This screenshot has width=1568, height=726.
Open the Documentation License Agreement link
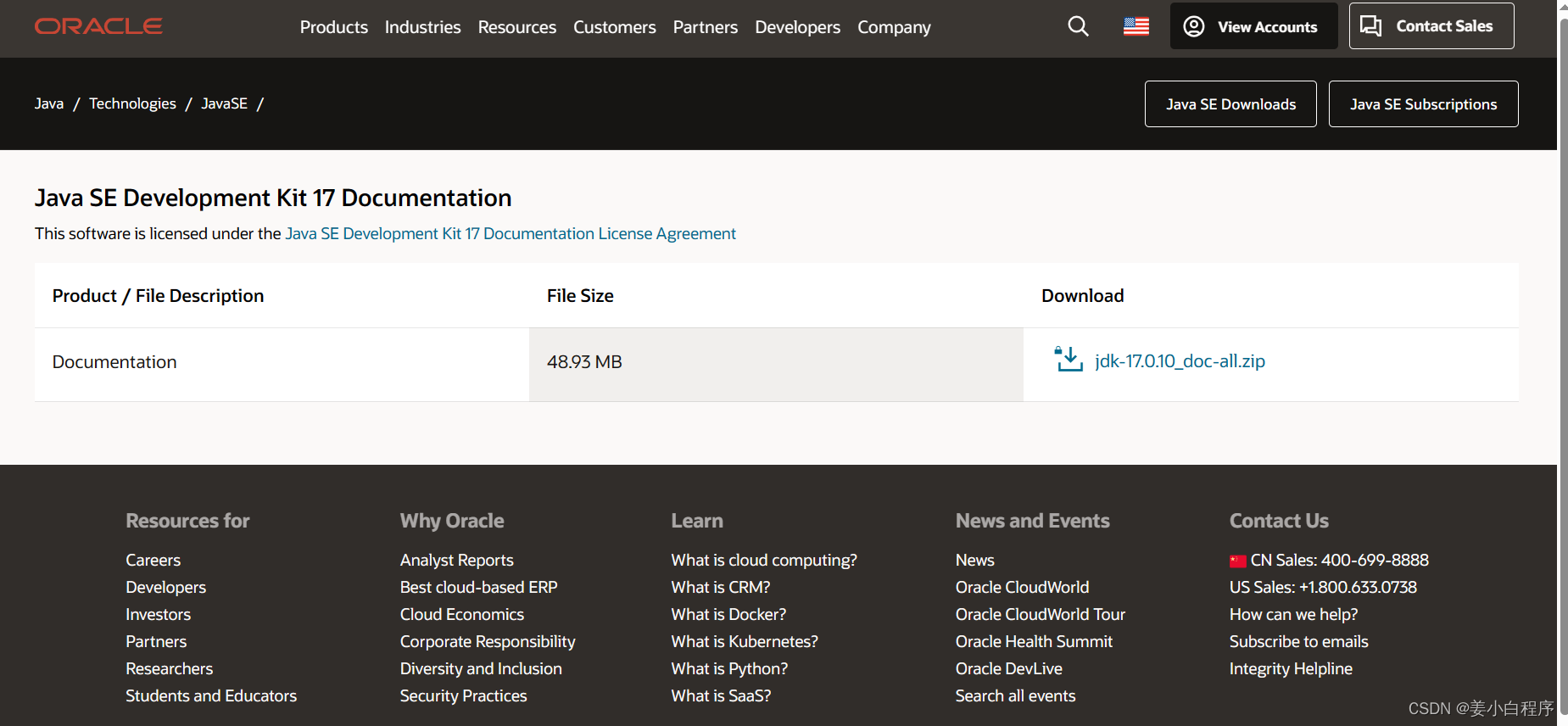pyautogui.click(x=511, y=233)
